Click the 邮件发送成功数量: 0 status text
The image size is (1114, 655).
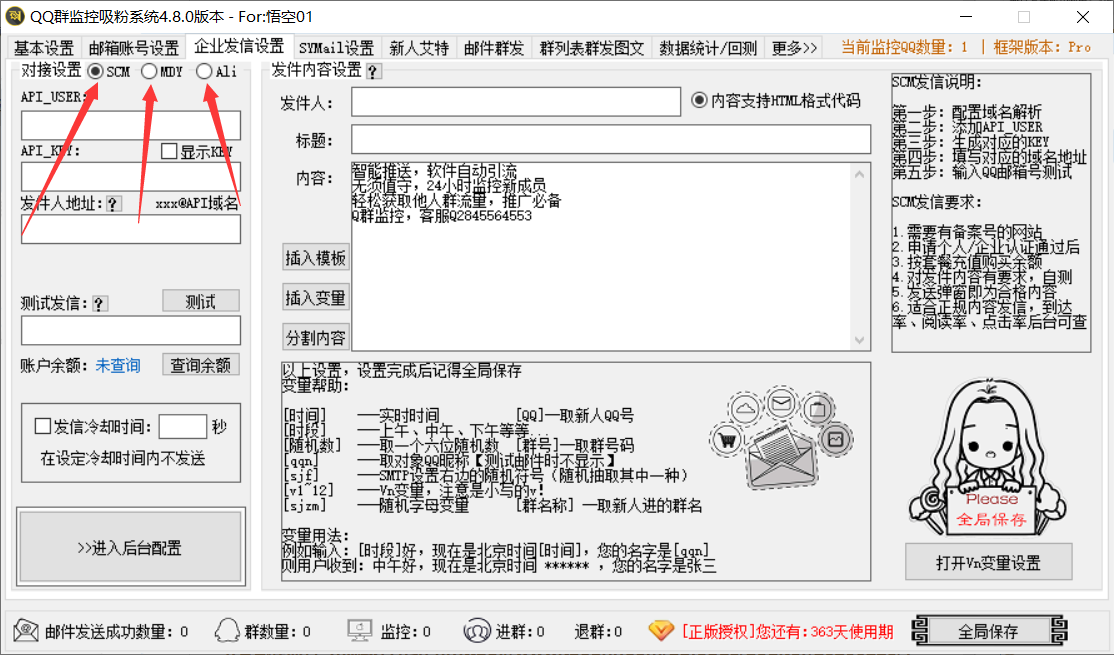tap(117, 632)
